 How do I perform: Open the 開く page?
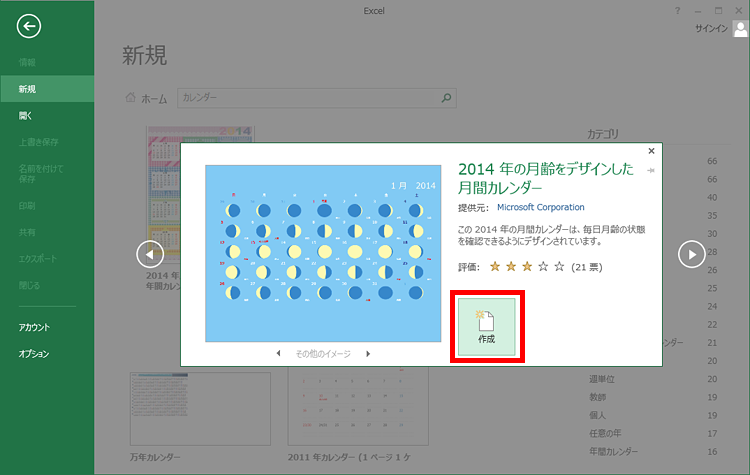click(x=25, y=116)
